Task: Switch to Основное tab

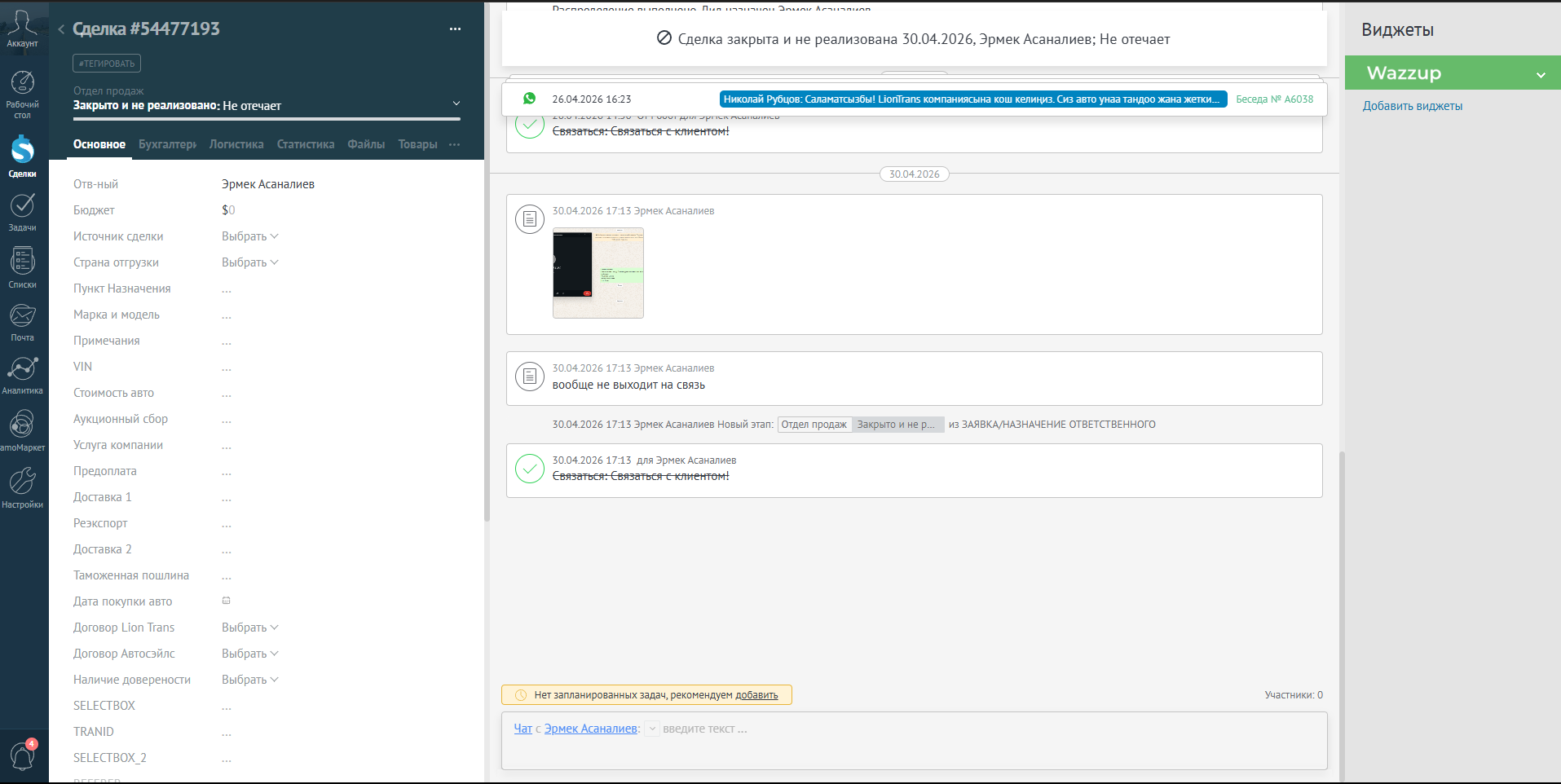Action: tap(99, 144)
